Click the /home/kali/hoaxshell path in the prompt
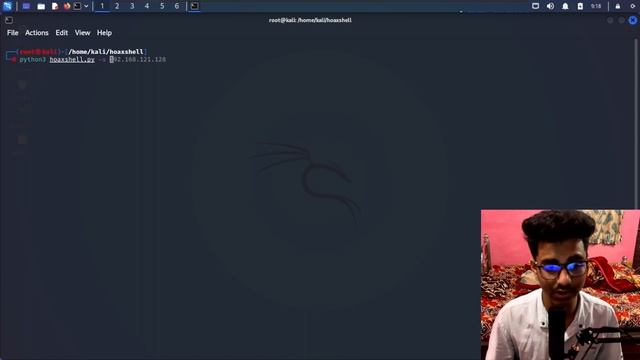 tap(106, 52)
